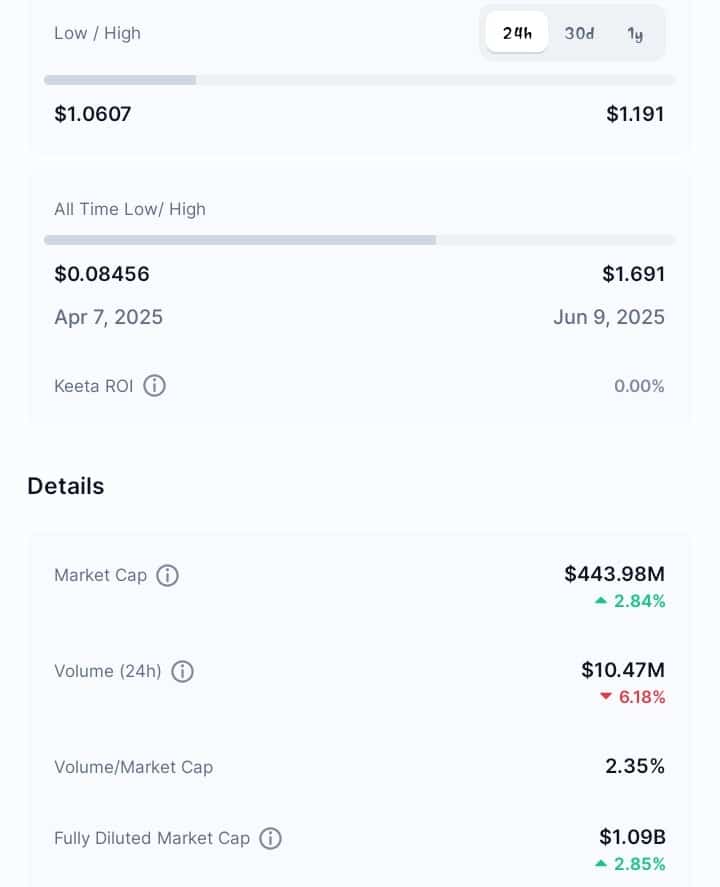Tap the $1.09B fully diluted value
The width and height of the screenshot is (720, 887).
(x=632, y=837)
